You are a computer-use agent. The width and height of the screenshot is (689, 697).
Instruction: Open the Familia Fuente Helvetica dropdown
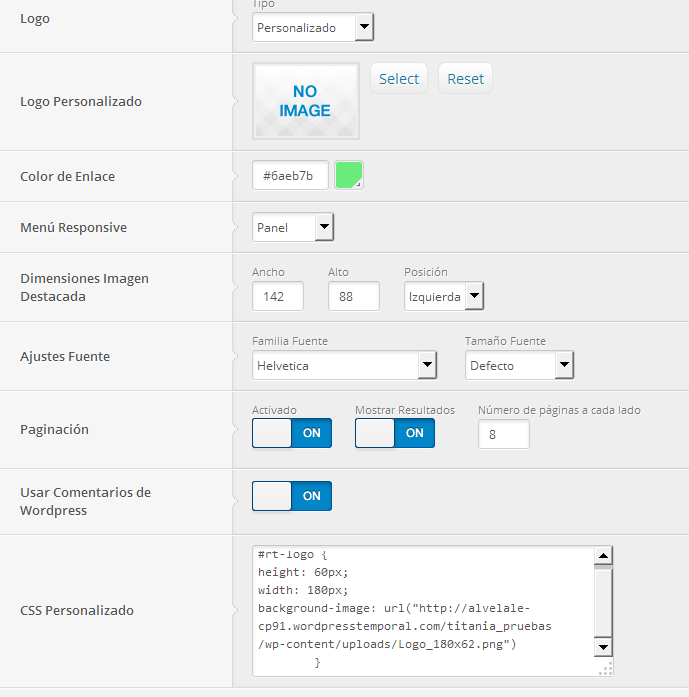pyautogui.click(x=344, y=365)
